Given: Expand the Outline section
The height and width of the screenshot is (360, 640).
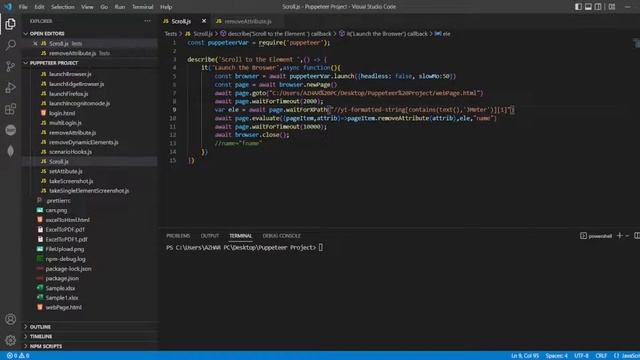Looking at the screenshot, I should (40, 327).
